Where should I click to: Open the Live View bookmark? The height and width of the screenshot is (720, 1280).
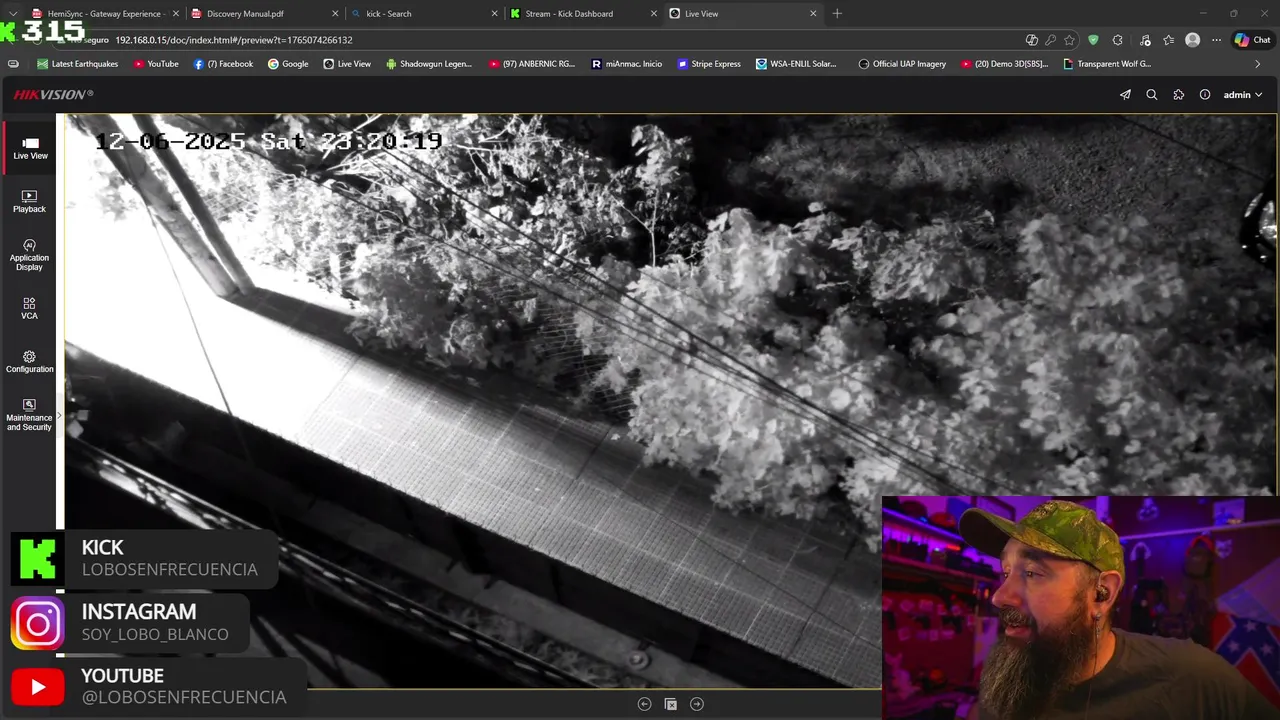[347, 64]
